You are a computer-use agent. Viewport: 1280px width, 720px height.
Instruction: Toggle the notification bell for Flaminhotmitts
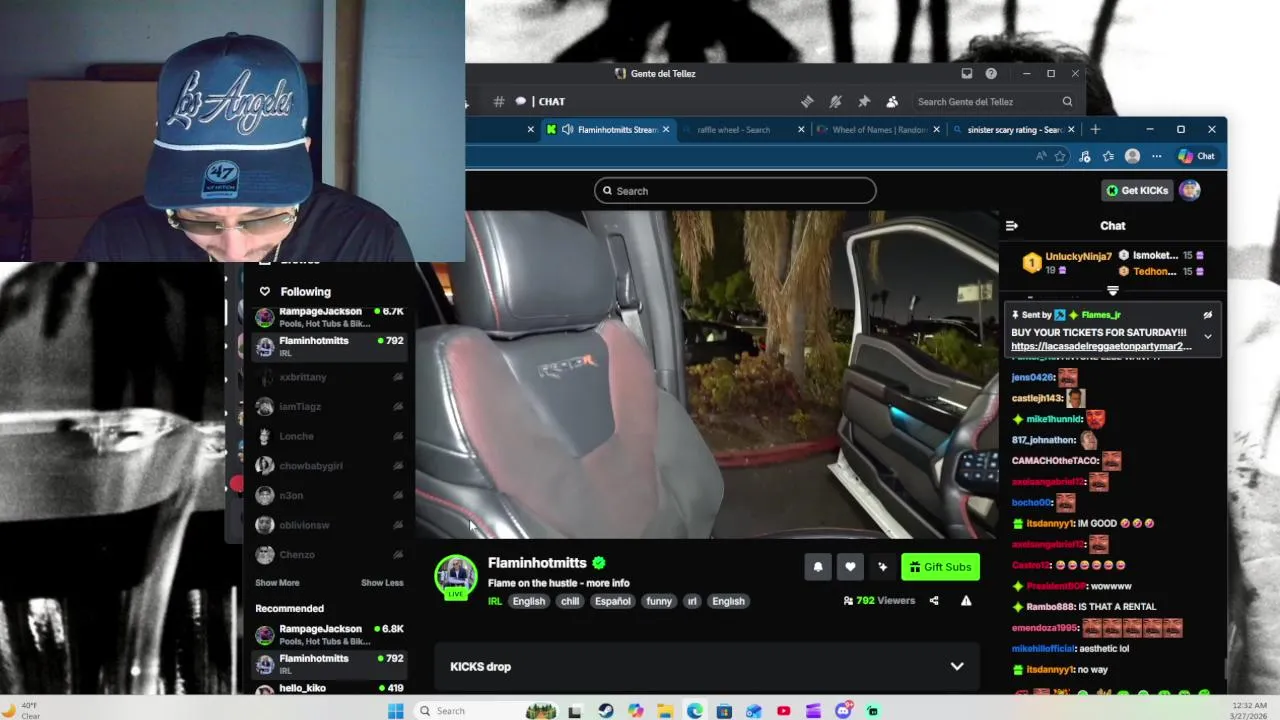pyautogui.click(x=818, y=567)
